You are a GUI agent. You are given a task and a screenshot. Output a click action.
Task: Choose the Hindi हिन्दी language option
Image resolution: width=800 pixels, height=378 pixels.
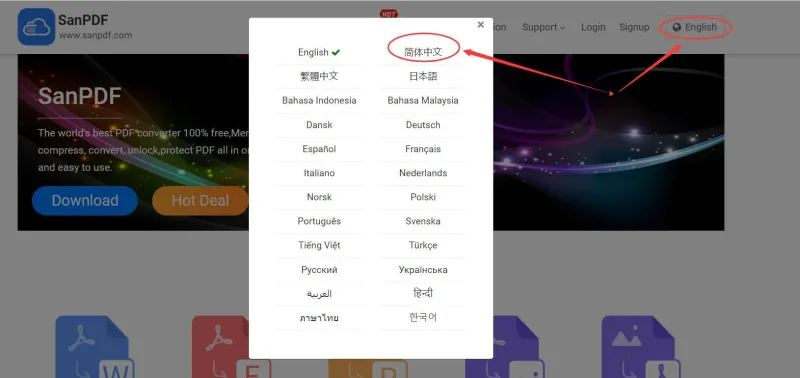click(423, 294)
